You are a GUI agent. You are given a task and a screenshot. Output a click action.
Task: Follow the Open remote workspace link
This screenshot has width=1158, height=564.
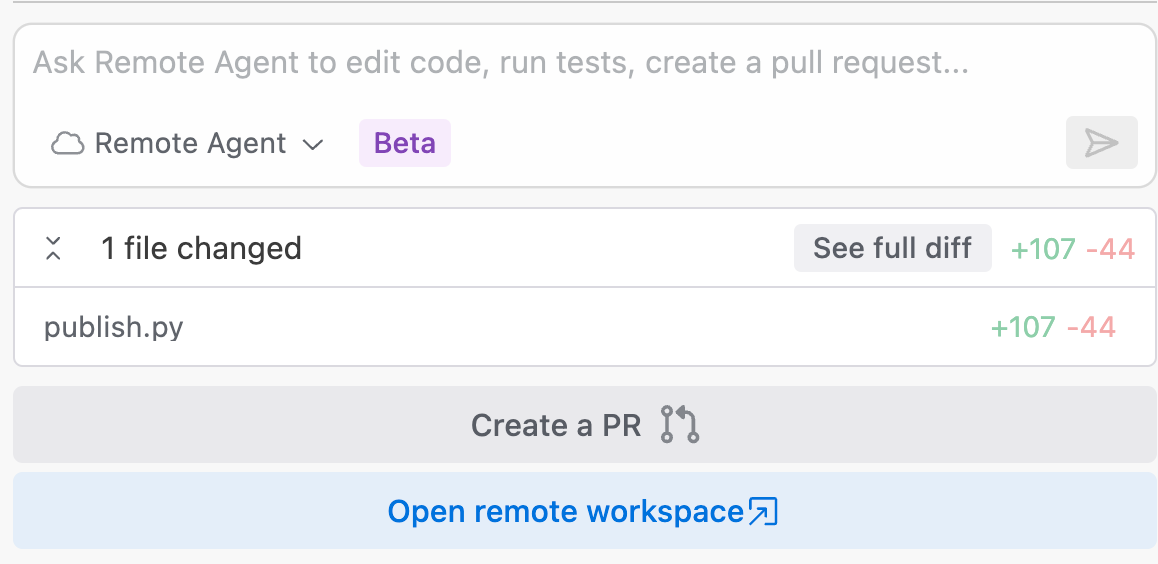565,512
